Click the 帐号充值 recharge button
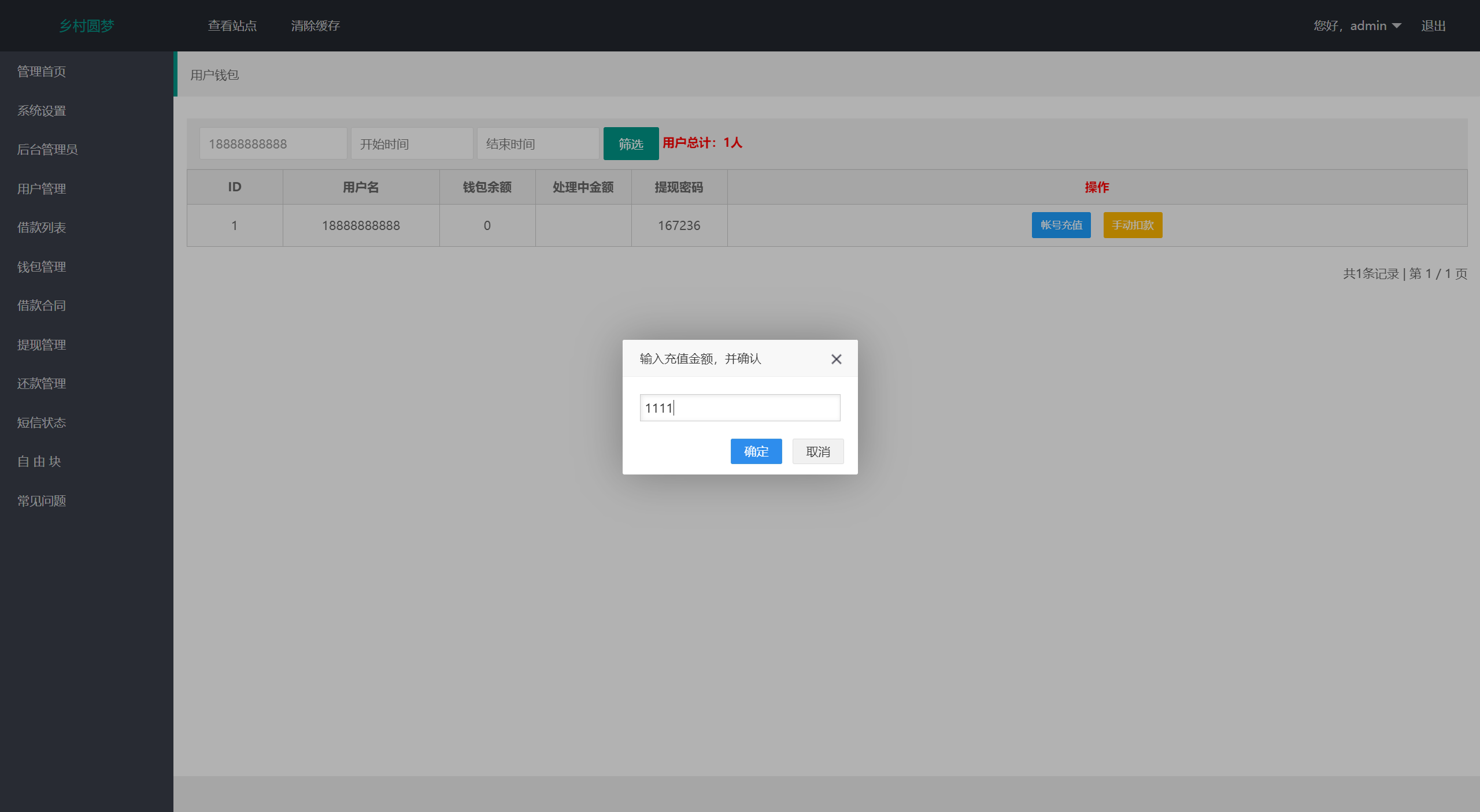 [x=1061, y=225]
